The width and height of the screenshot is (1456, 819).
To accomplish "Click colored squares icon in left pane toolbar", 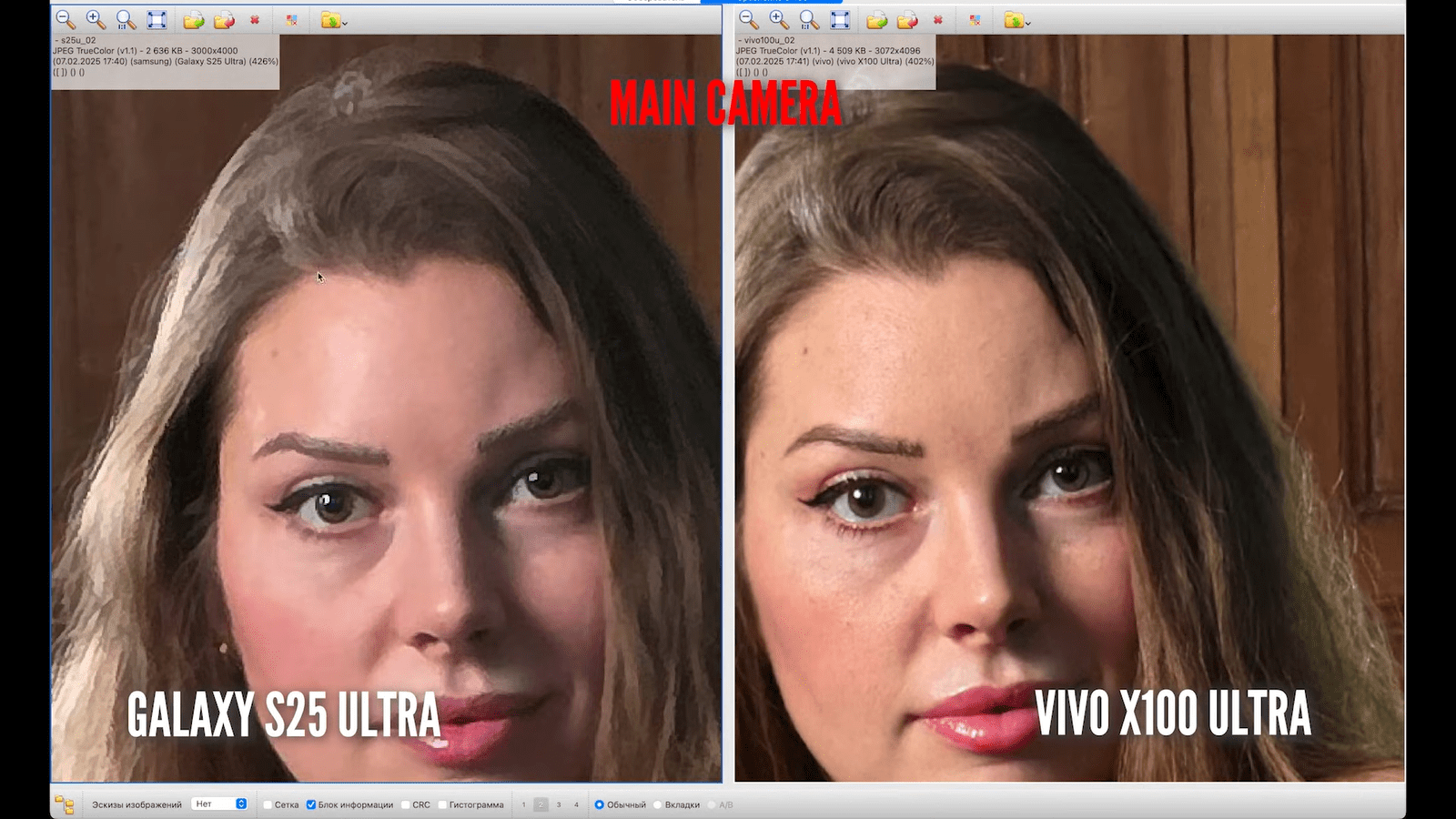I will [x=291, y=19].
